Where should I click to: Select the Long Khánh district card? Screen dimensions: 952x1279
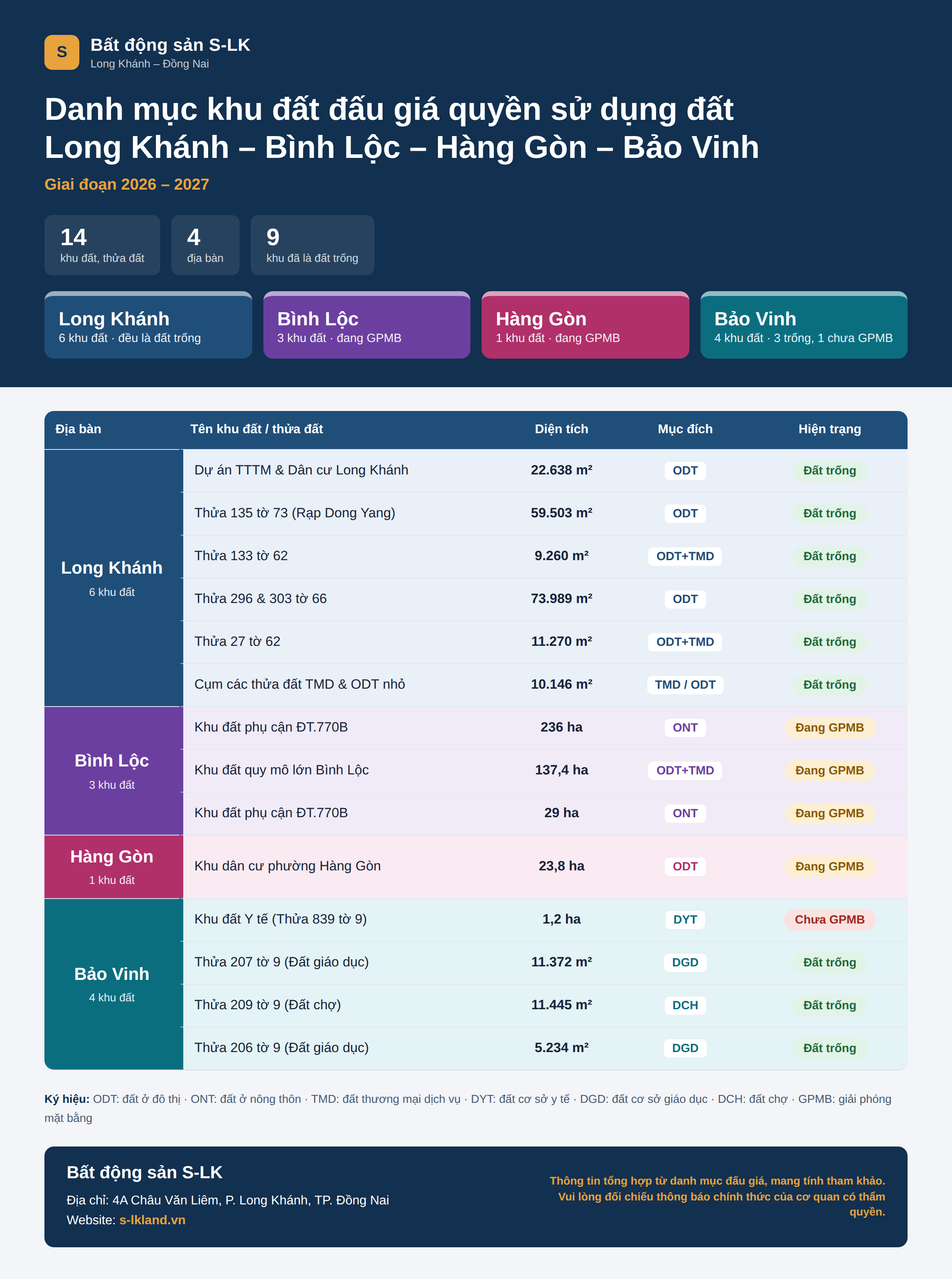pos(148,325)
